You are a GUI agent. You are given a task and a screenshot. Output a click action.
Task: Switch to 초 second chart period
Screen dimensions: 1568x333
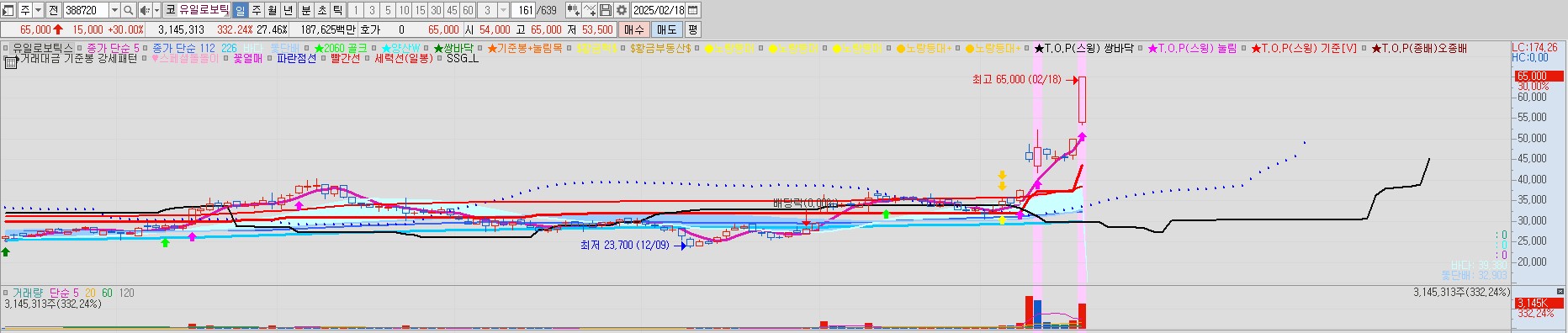tap(321, 10)
